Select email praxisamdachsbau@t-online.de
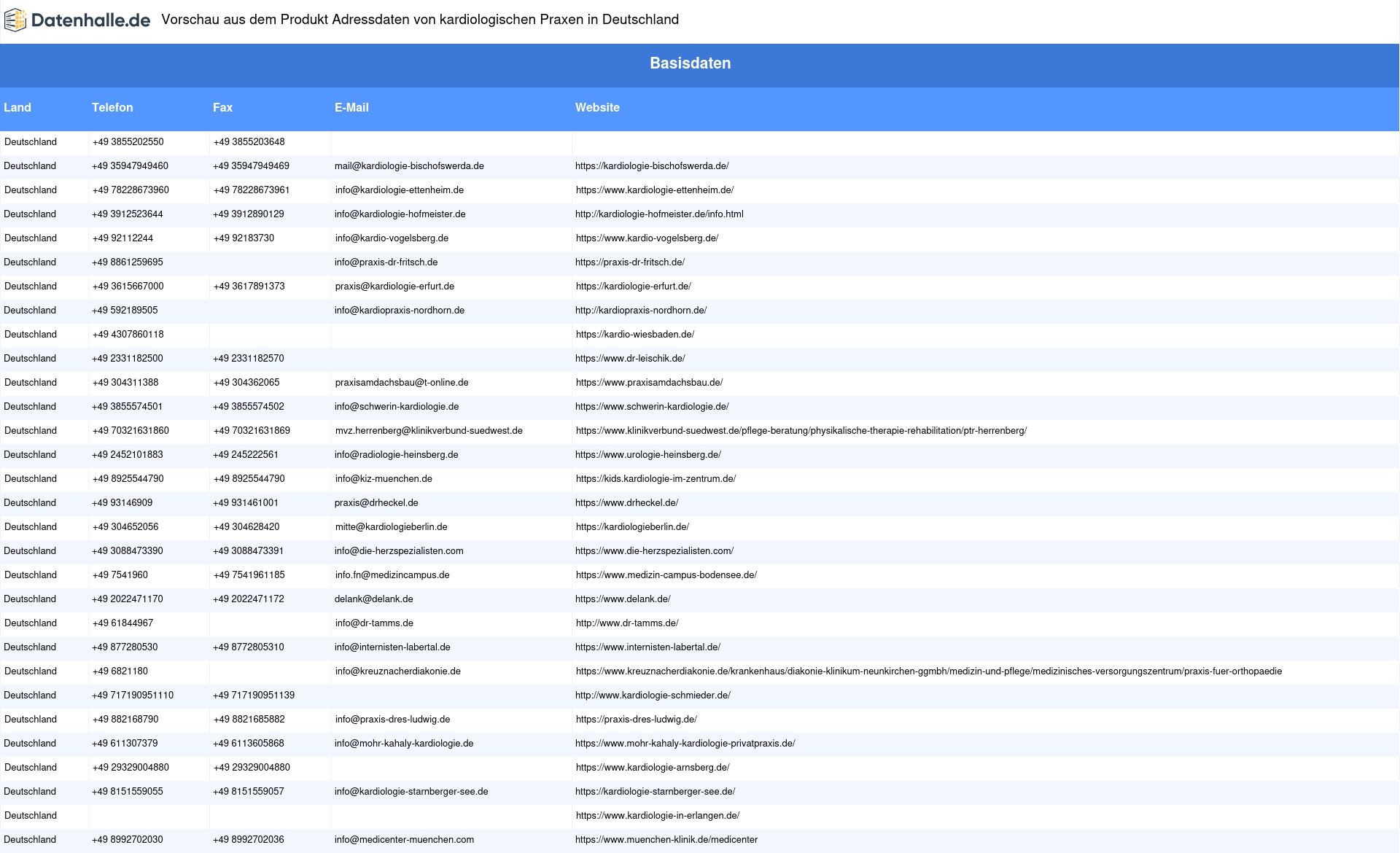 point(402,383)
